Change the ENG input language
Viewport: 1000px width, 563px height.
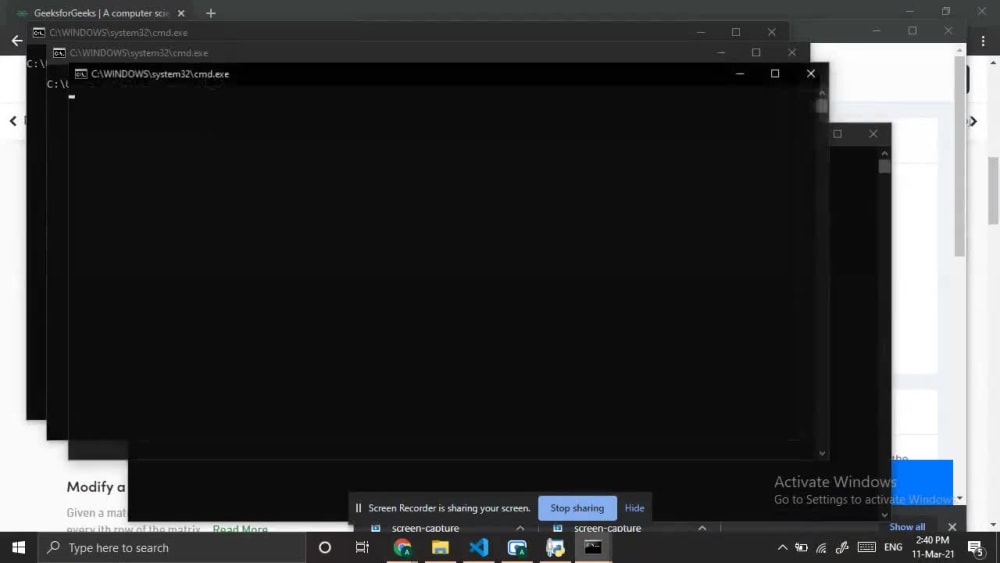tap(893, 547)
